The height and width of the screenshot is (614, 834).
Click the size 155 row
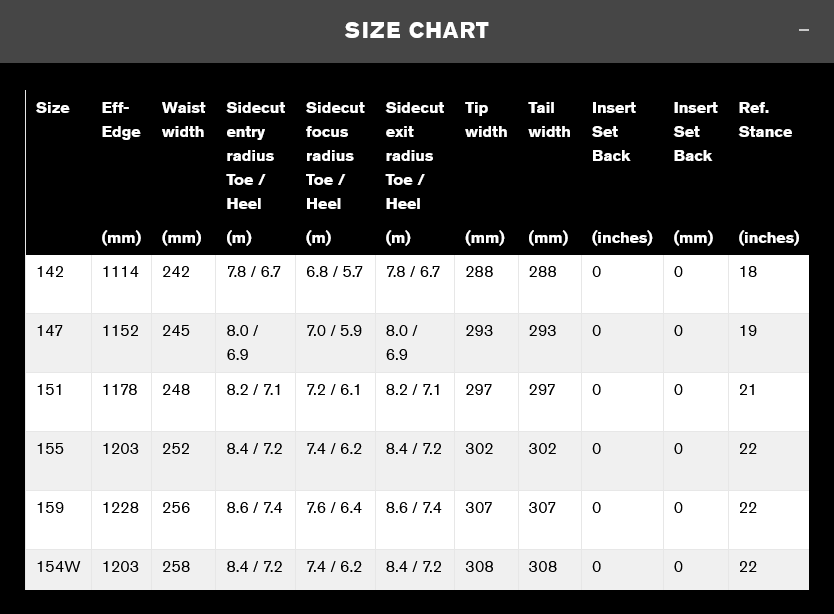50,449
